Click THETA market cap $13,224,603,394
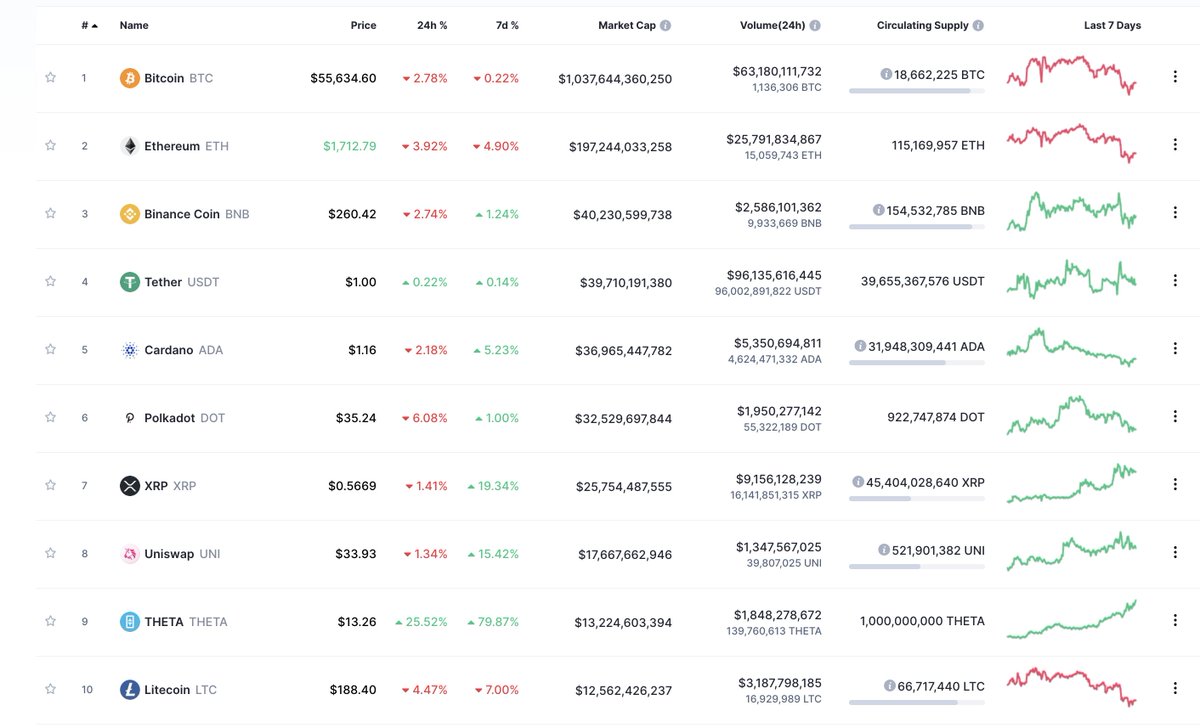The height and width of the screenshot is (728, 1200). (x=623, y=622)
